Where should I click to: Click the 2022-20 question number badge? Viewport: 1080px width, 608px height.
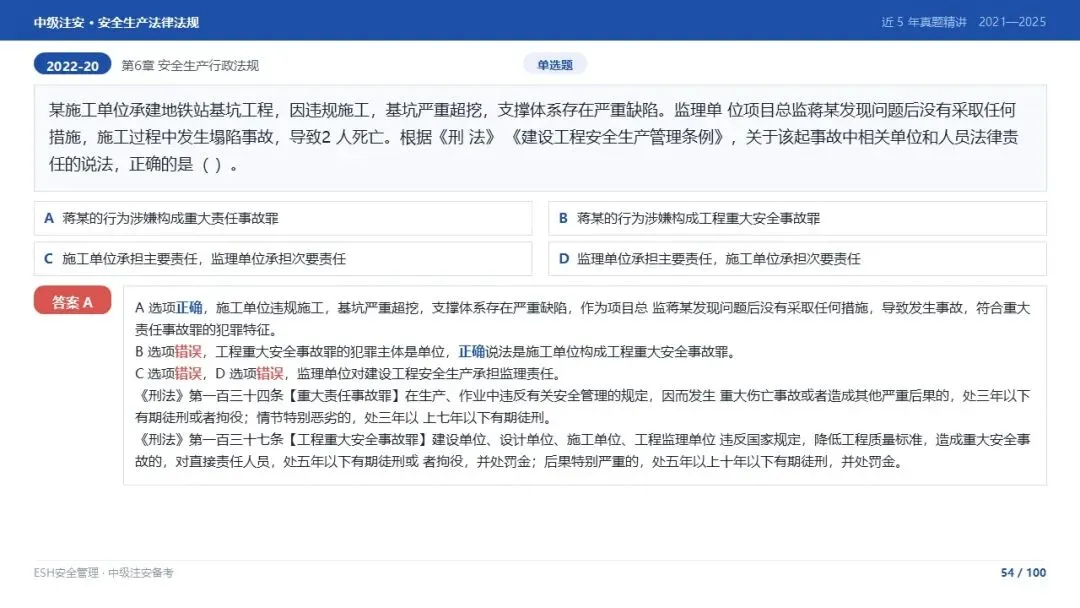[72, 65]
